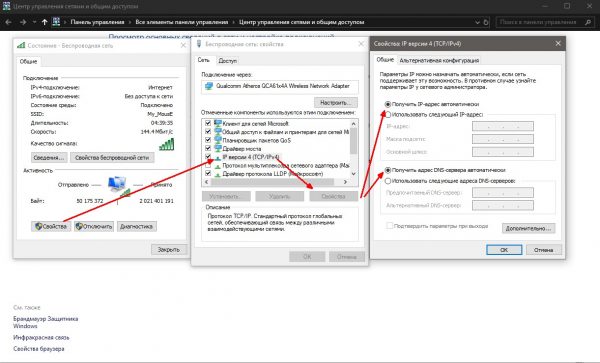Go up one level with the up arrow
The width and height of the screenshot is (600, 363).
coord(44,22)
